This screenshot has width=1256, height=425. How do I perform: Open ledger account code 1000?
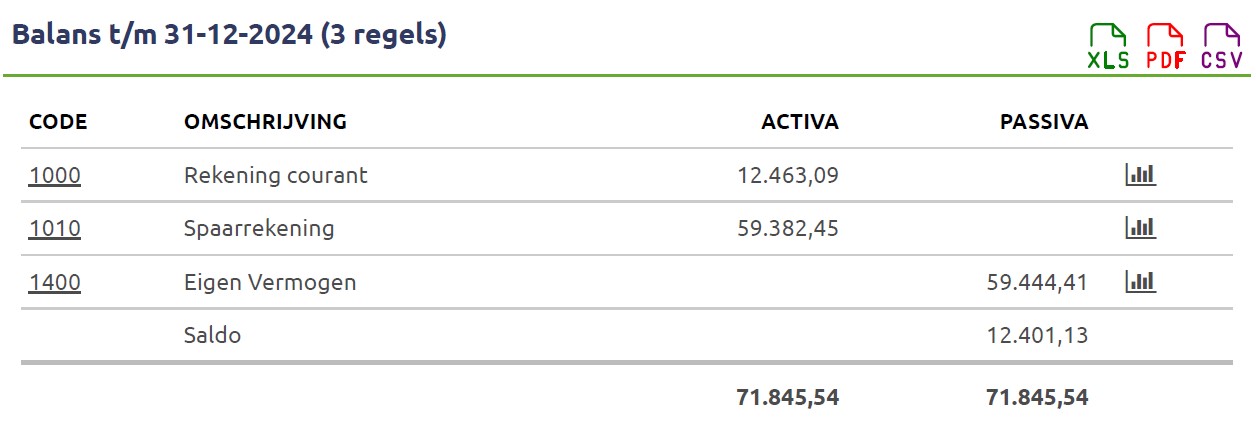click(x=55, y=176)
